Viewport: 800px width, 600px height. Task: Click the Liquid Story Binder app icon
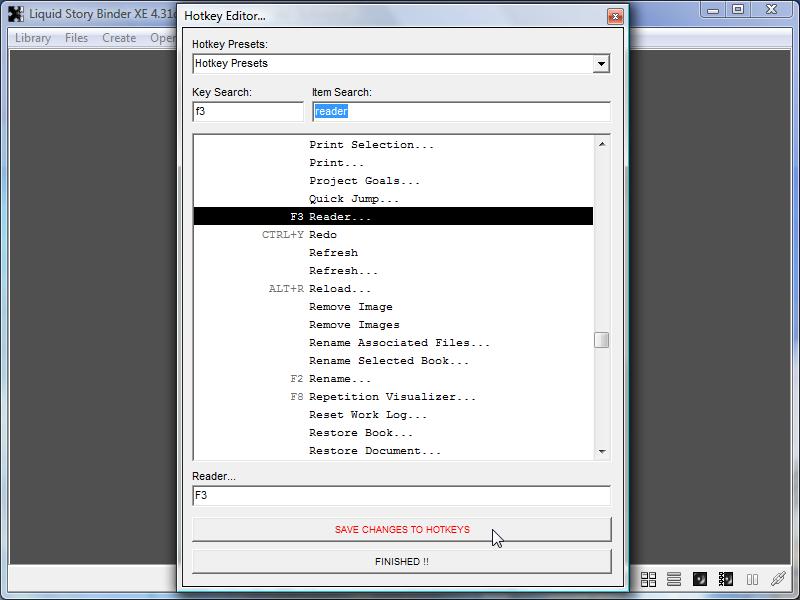pyautogui.click(x=16, y=14)
